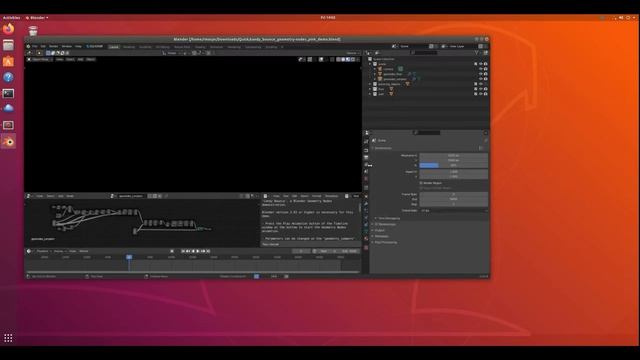This screenshot has width=640, height=360.
Task: Expand the Post Processing panel
Action: (386, 242)
